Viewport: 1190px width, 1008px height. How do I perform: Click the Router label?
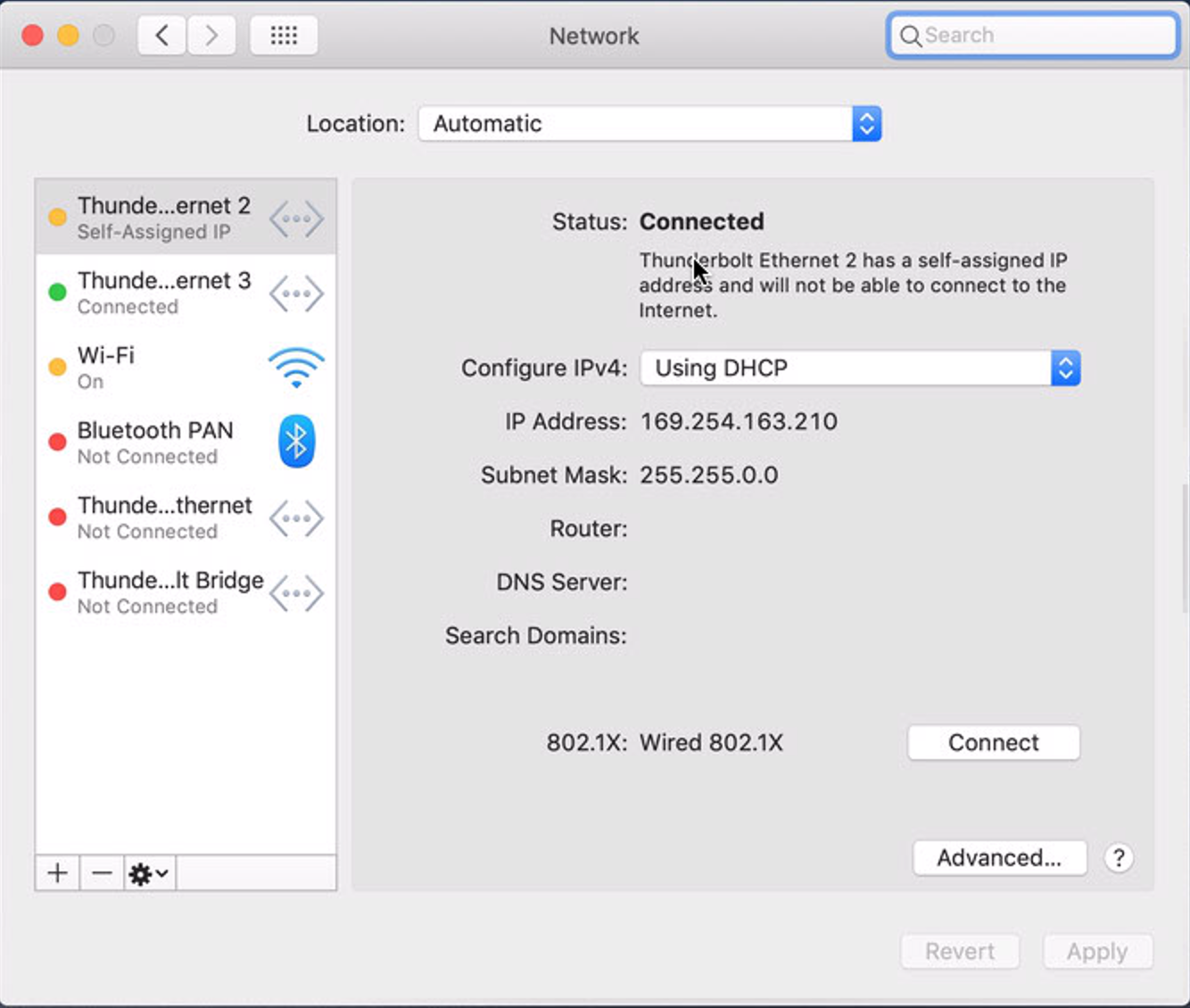click(589, 528)
